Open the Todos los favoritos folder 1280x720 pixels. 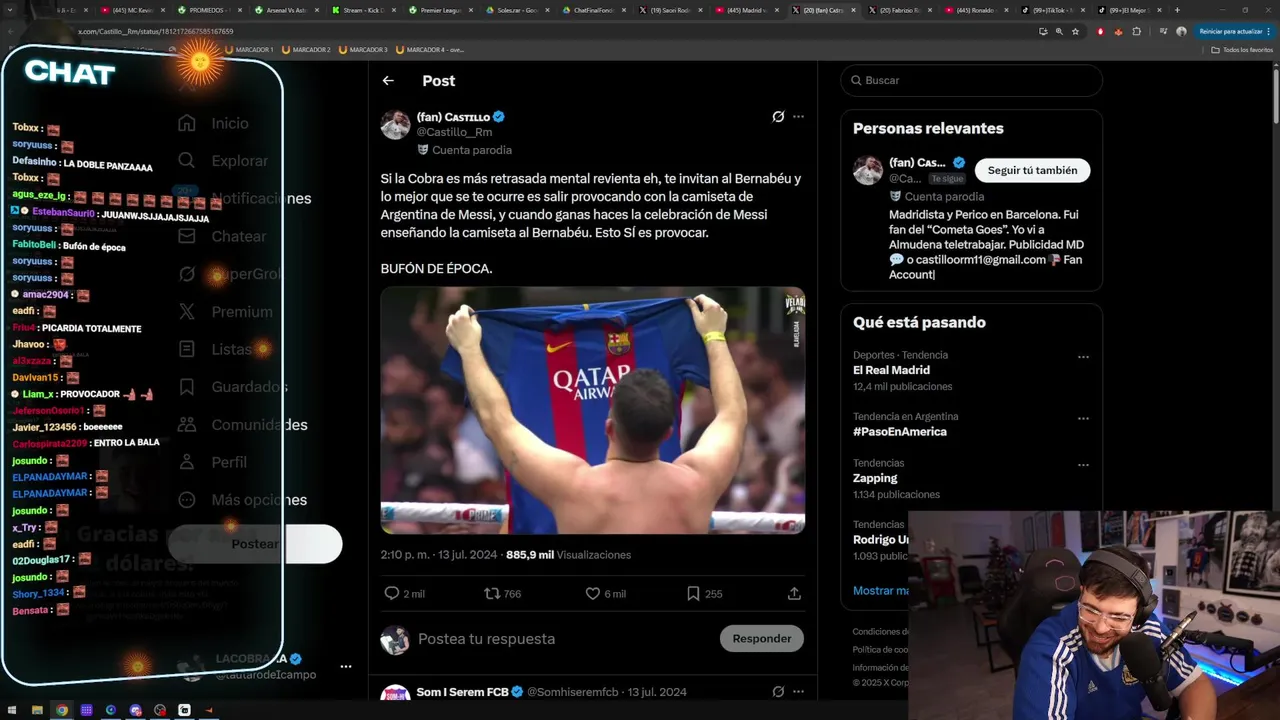click(1242, 49)
